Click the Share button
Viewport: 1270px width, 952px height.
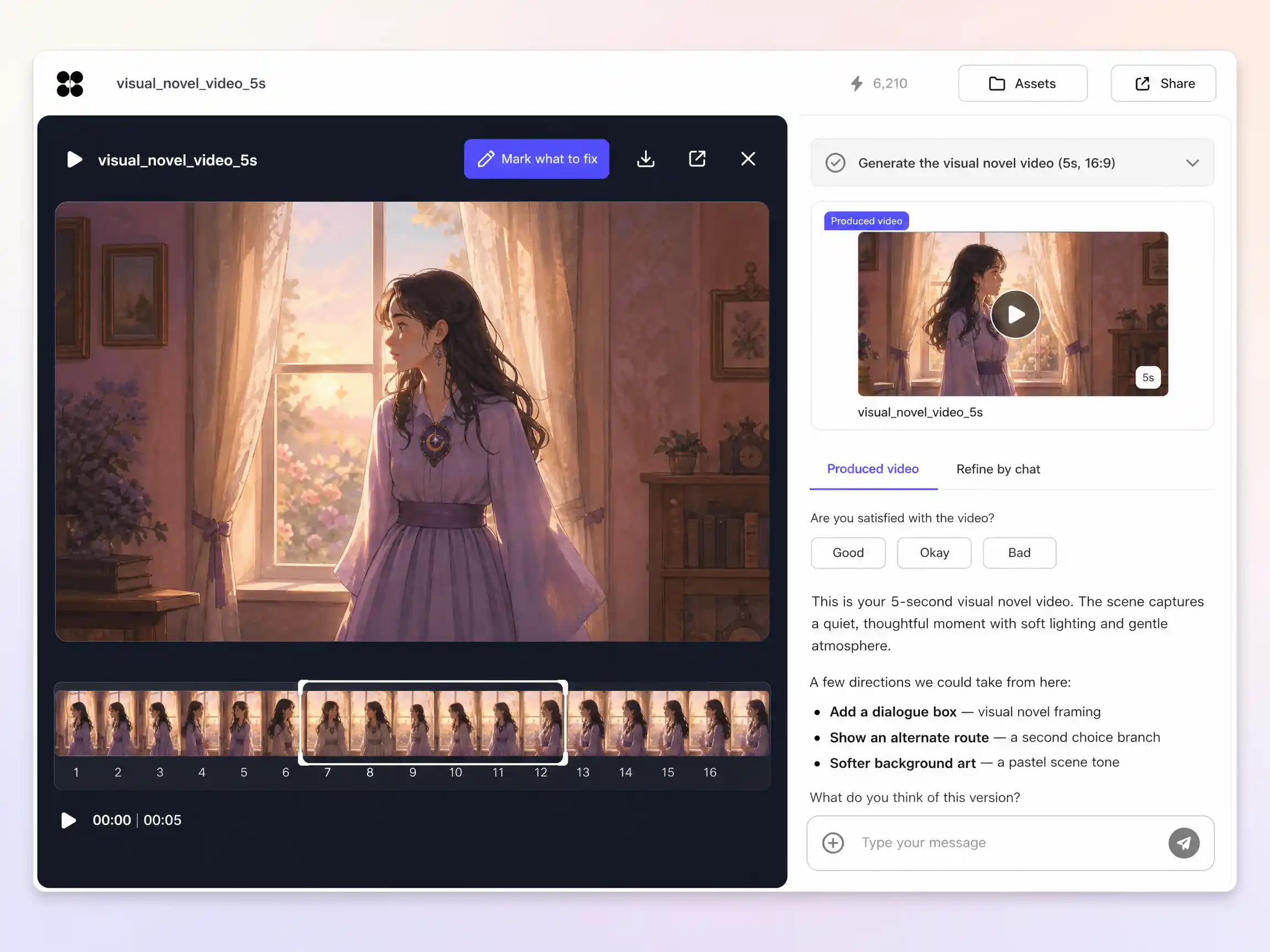[1163, 84]
